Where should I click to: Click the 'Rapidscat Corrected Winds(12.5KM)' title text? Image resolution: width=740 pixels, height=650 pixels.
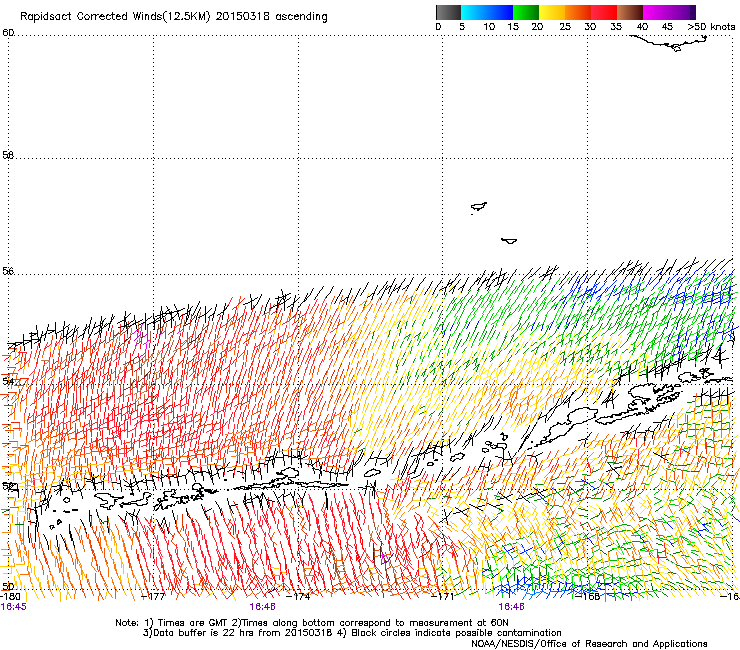pyautogui.click(x=115, y=17)
